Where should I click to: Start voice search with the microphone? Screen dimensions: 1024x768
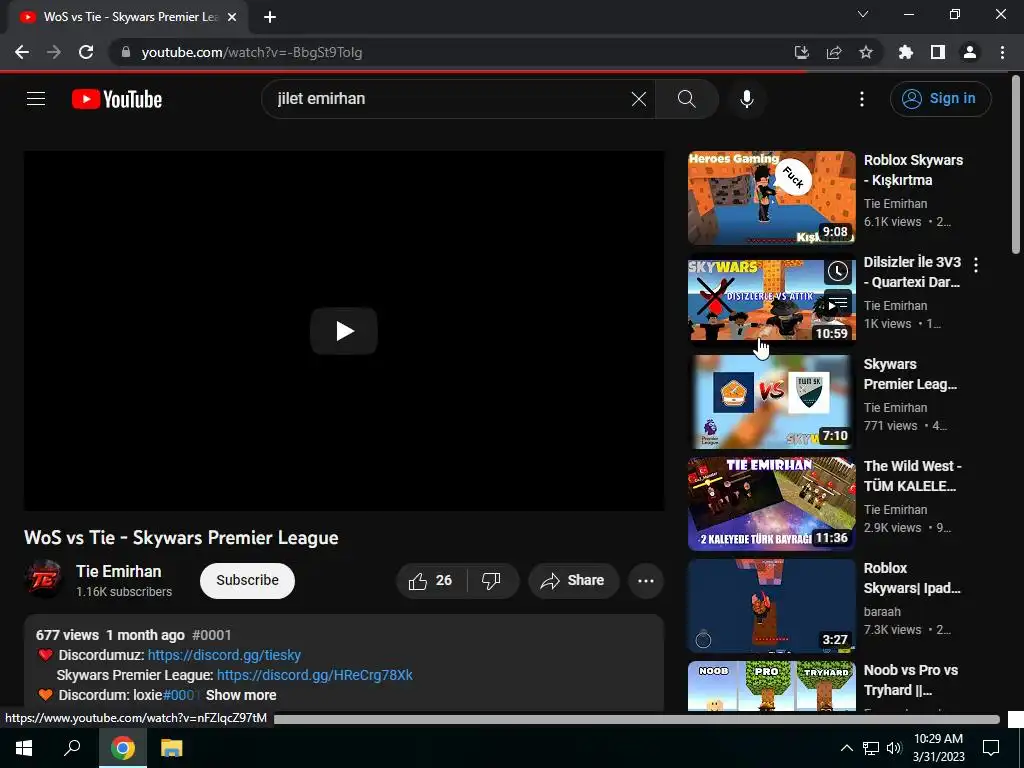click(746, 99)
